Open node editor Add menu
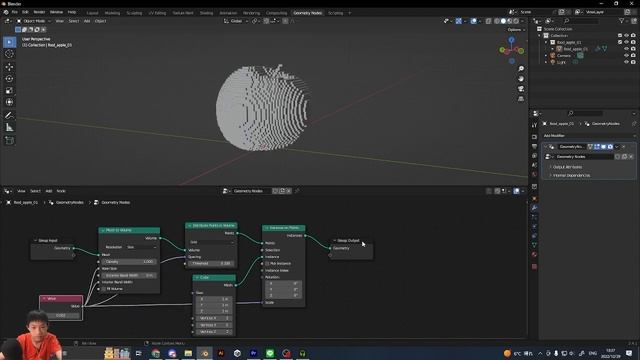 (x=49, y=191)
